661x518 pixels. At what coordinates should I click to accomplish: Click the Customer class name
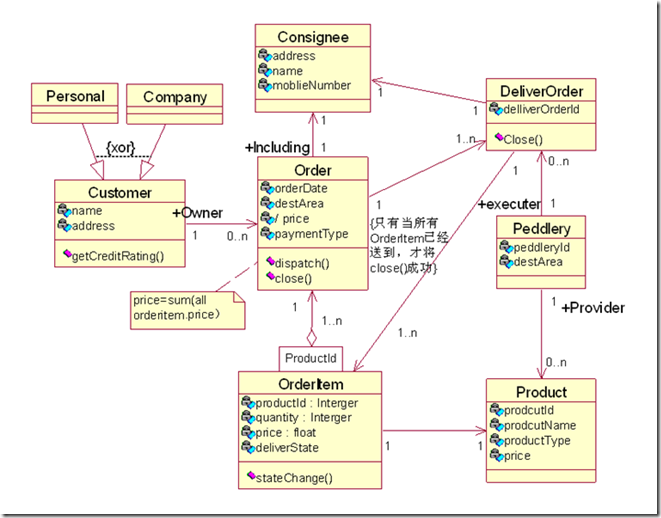(x=120, y=193)
